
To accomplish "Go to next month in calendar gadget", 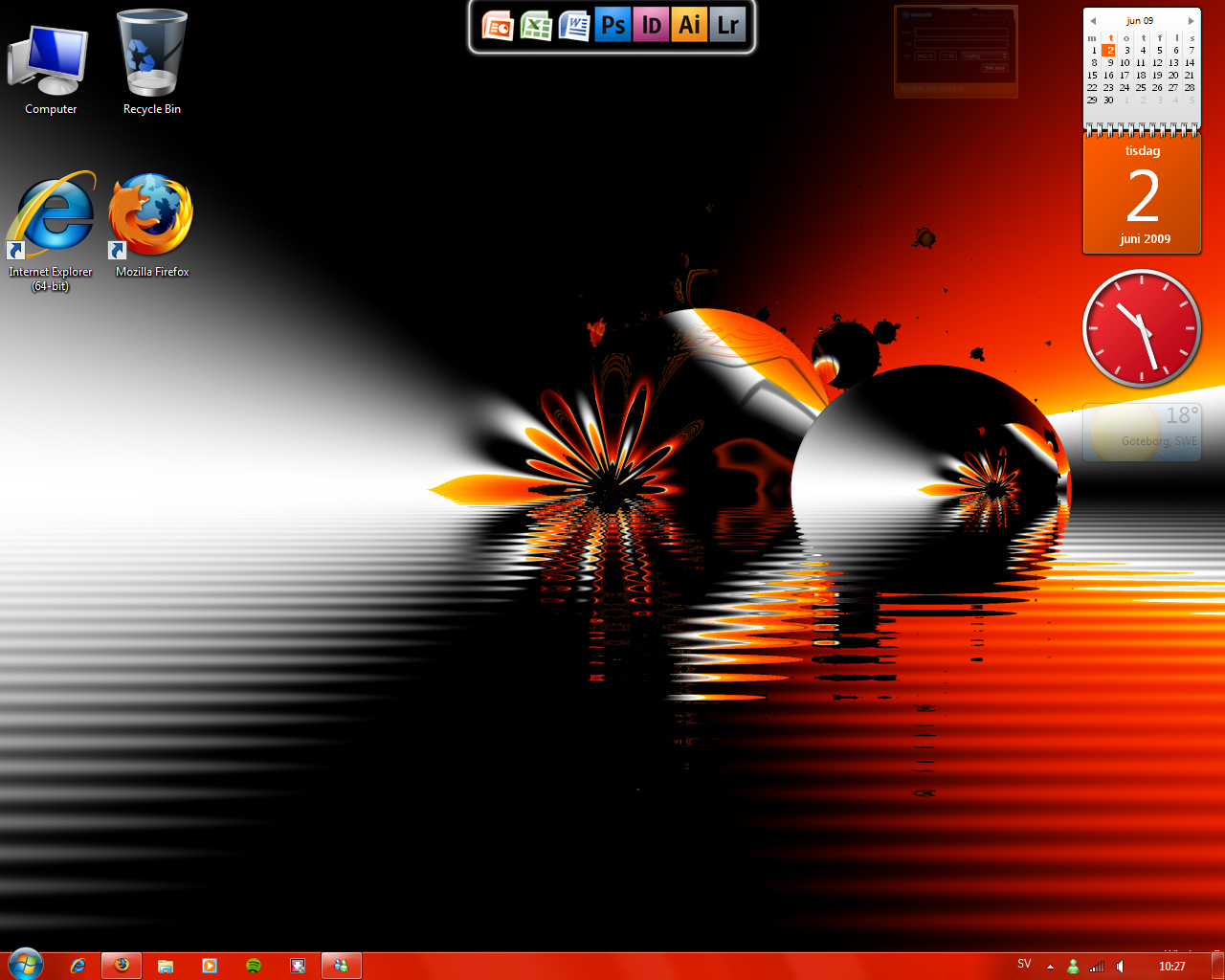I will [x=1191, y=20].
